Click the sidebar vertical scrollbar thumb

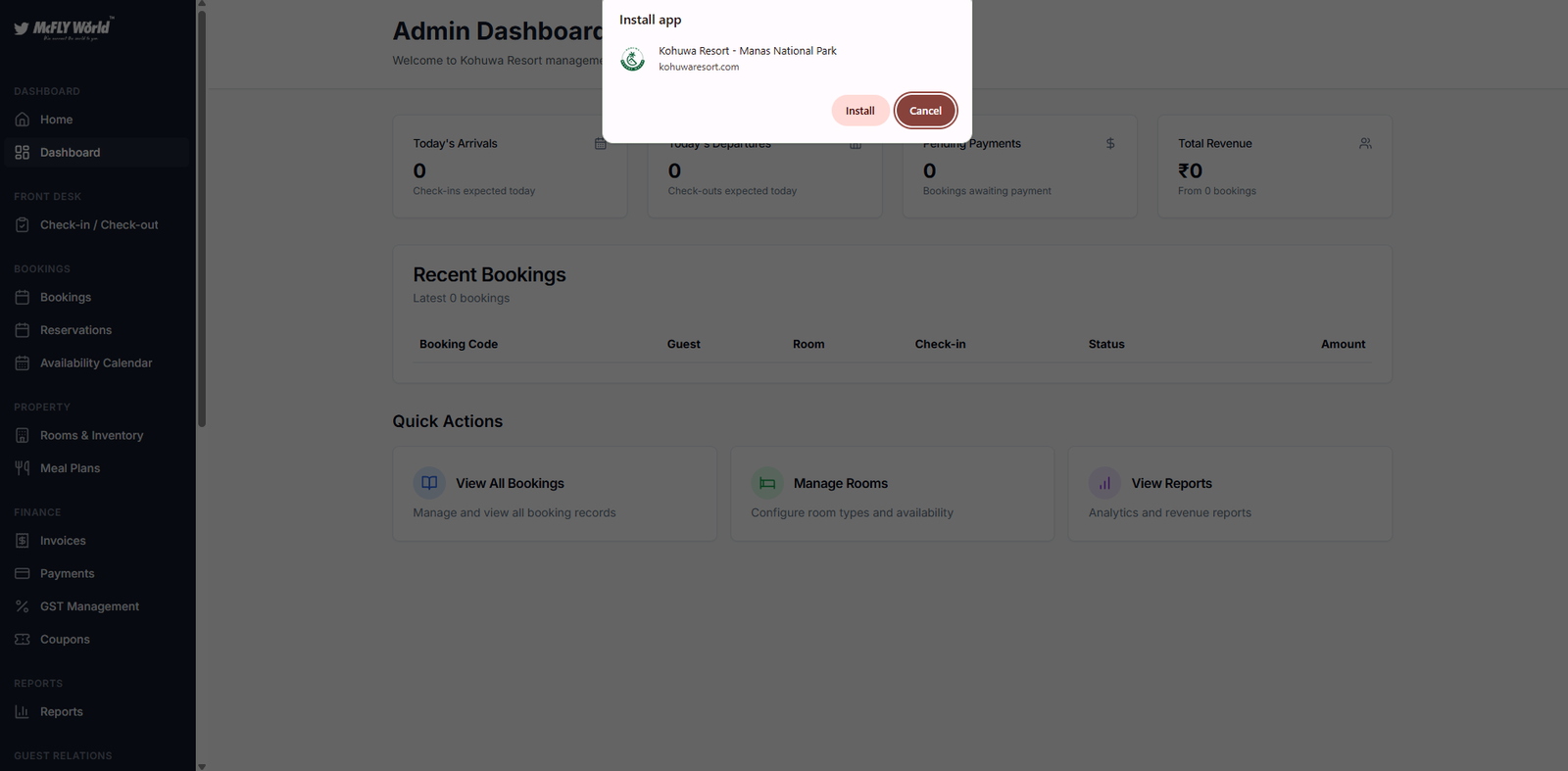click(202, 217)
